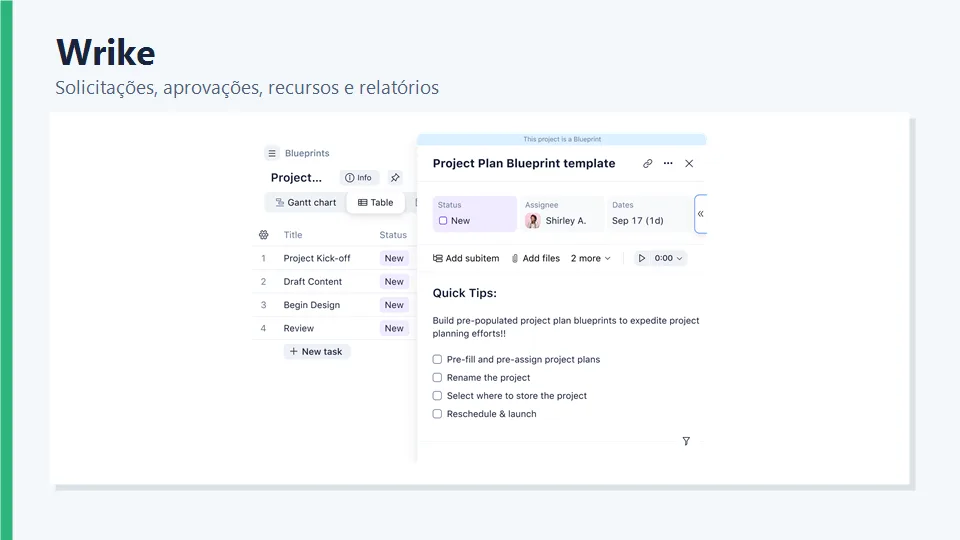Open the 0:00 timer dropdown
The image size is (960, 540).
pos(669,258)
